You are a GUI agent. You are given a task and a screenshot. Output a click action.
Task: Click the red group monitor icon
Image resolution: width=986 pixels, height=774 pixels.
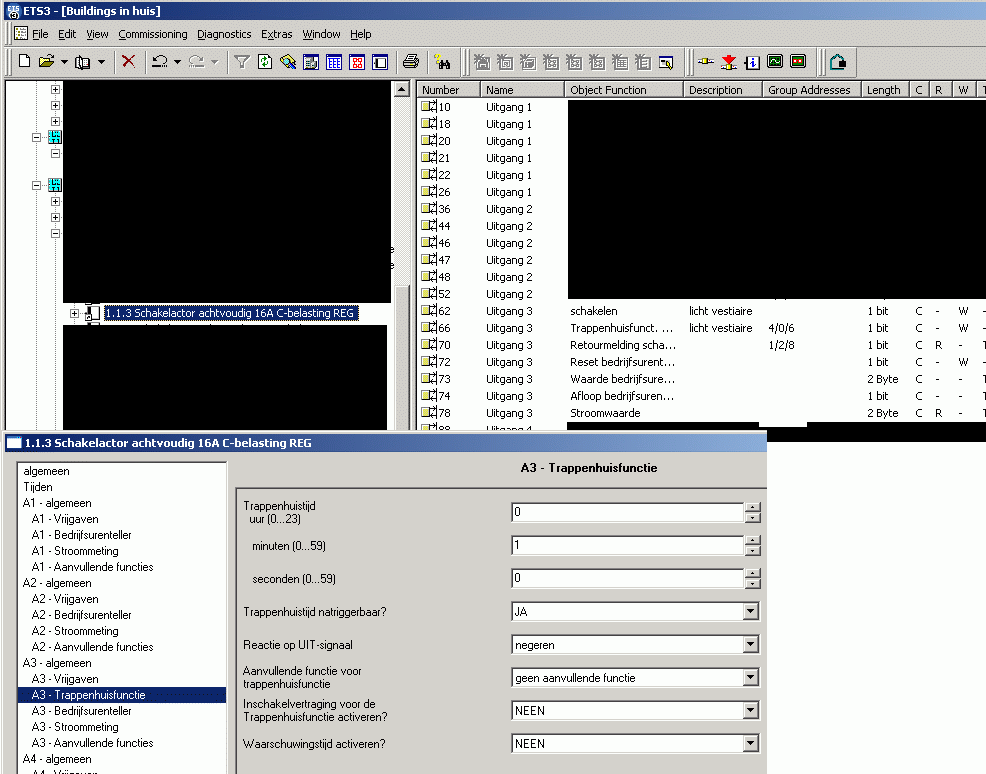pos(798,62)
